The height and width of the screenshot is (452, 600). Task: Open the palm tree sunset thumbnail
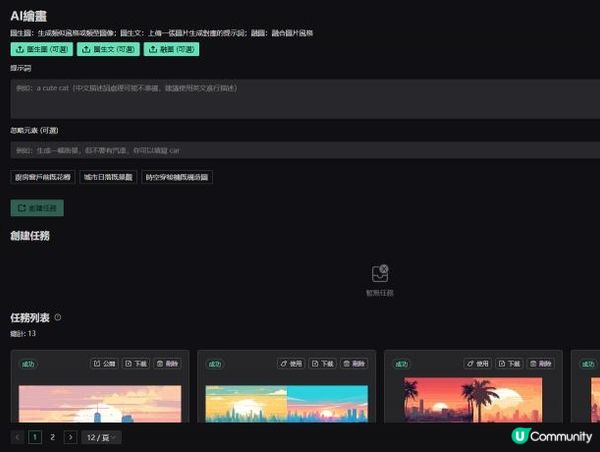pos(473,400)
